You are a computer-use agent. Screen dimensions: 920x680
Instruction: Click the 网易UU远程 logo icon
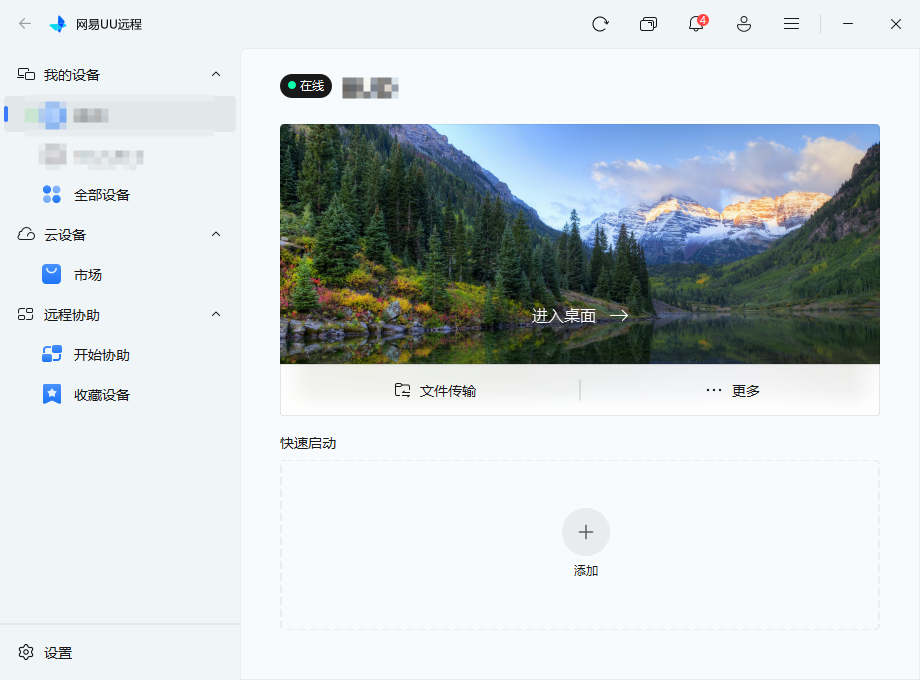point(58,24)
